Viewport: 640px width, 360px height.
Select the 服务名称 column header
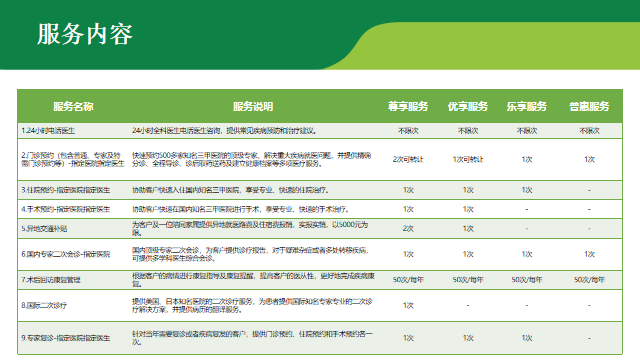pos(73,107)
